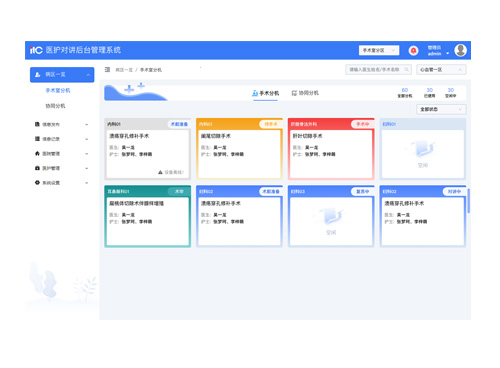Click the vertical scrollbar beside the cards
The height and width of the screenshot is (368, 500).
[468, 201]
